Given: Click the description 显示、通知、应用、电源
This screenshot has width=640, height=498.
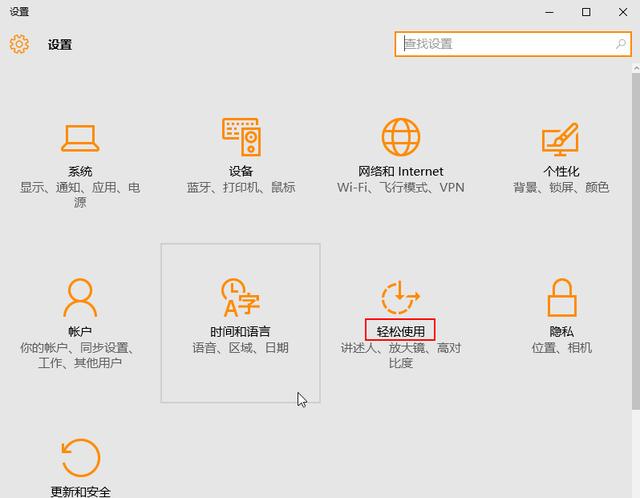Looking at the screenshot, I should (x=80, y=195).
